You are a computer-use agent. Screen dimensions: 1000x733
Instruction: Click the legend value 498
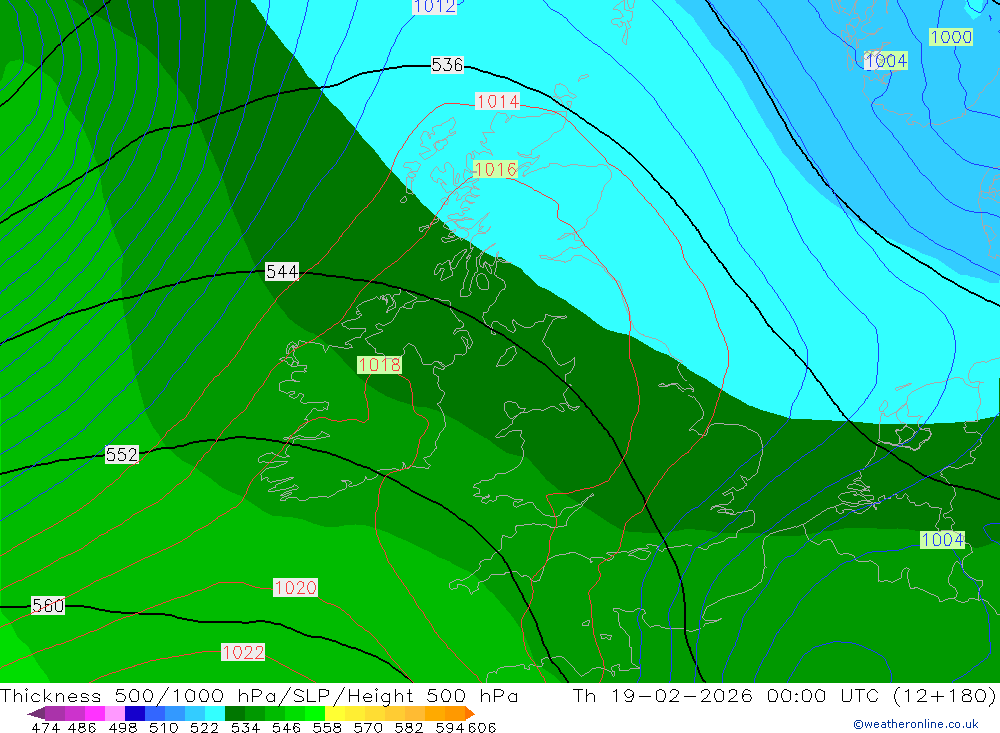[123, 727]
